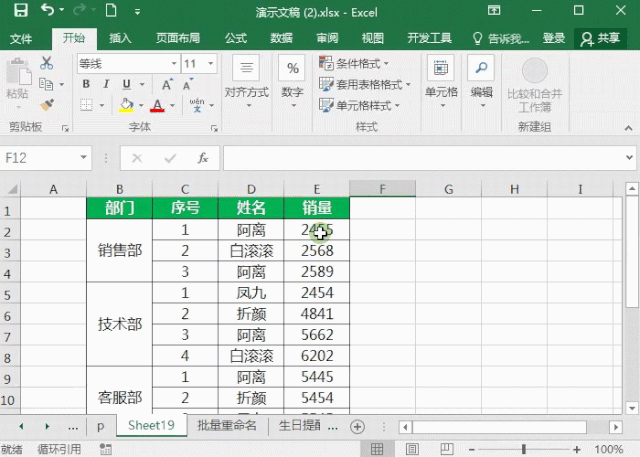This screenshot has height=457, width=640.
Task: Add a new sheet plus icon
Action: pyautogui.click(x=357, y=427)
